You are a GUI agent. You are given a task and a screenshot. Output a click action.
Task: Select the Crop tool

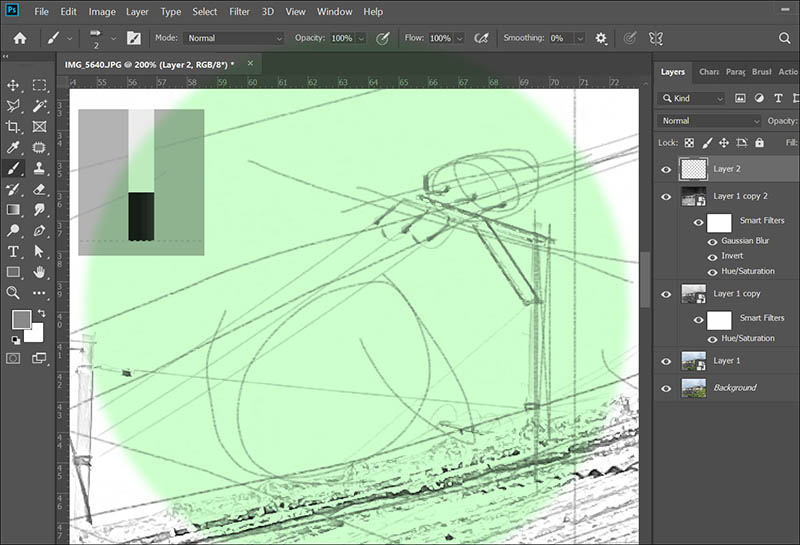click(13, 127)
